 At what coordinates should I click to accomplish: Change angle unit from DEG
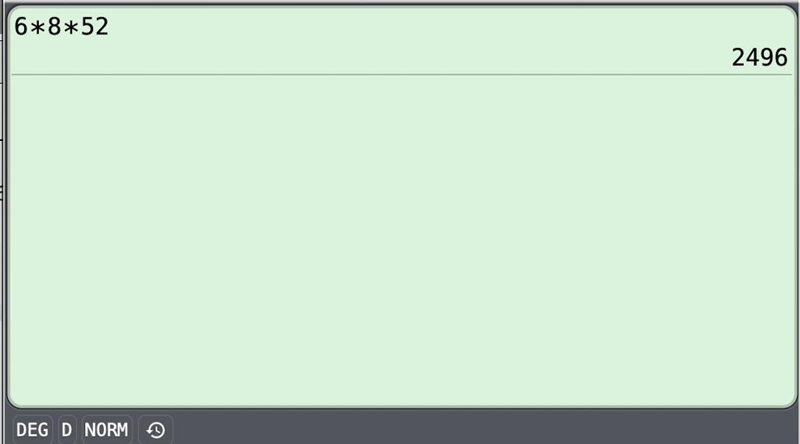click(x=32, y=430)
